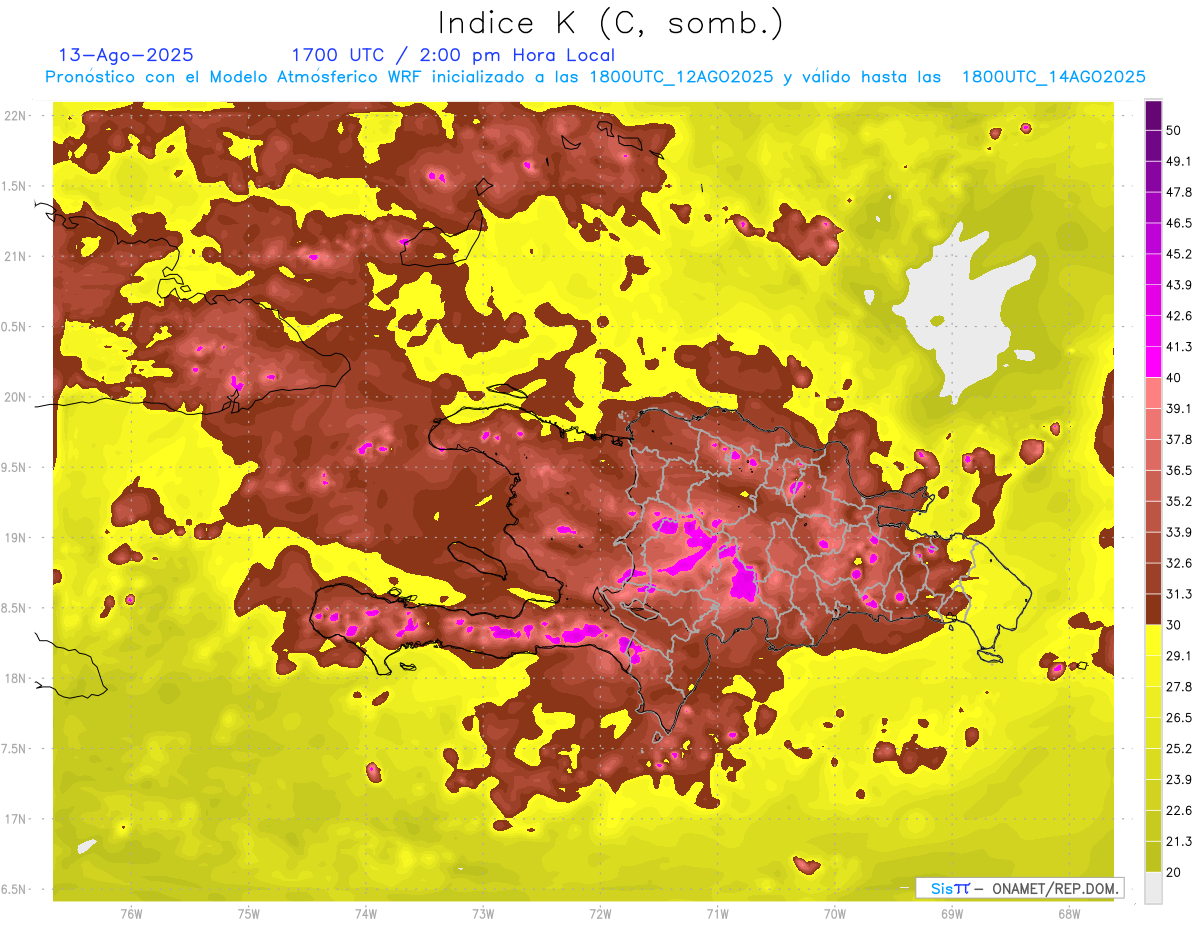Click the "33.9" colorbar label
Screen dimensions: 1200x927
coord(1178,532)
